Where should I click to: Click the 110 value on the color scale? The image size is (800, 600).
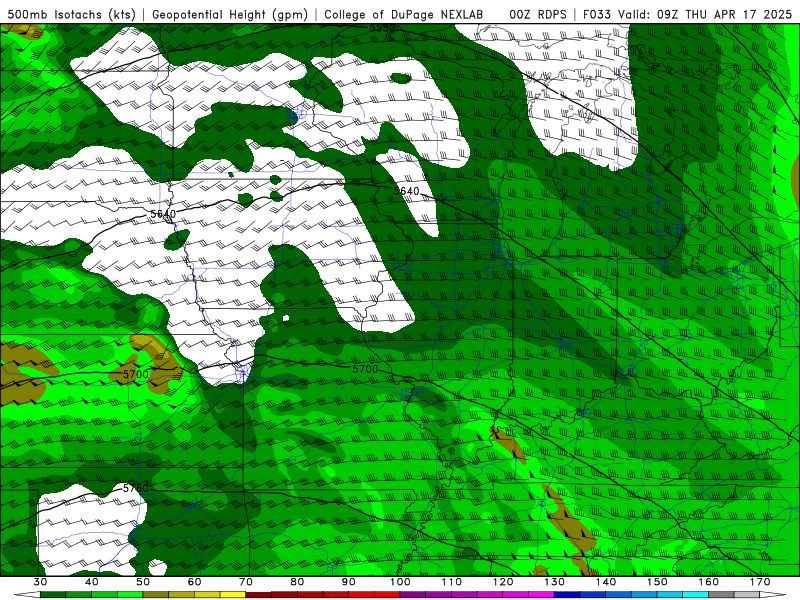452,582
